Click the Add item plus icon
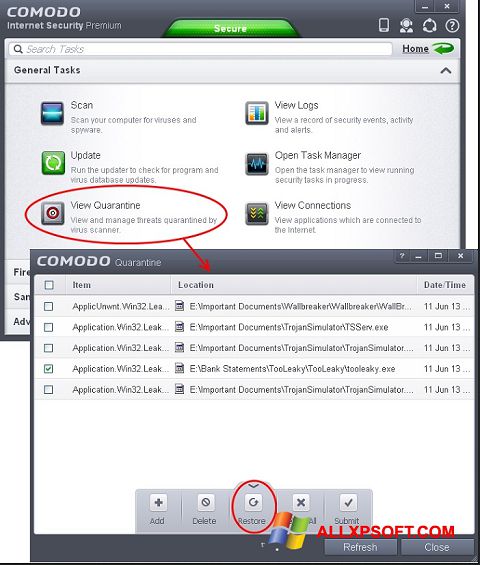The image size is (480, 565). click(158, 502)
